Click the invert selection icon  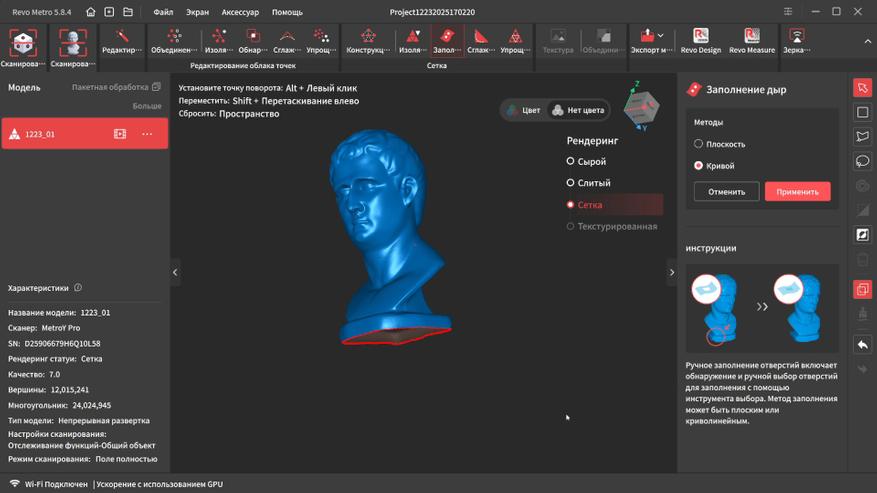[x=862, y=235]
